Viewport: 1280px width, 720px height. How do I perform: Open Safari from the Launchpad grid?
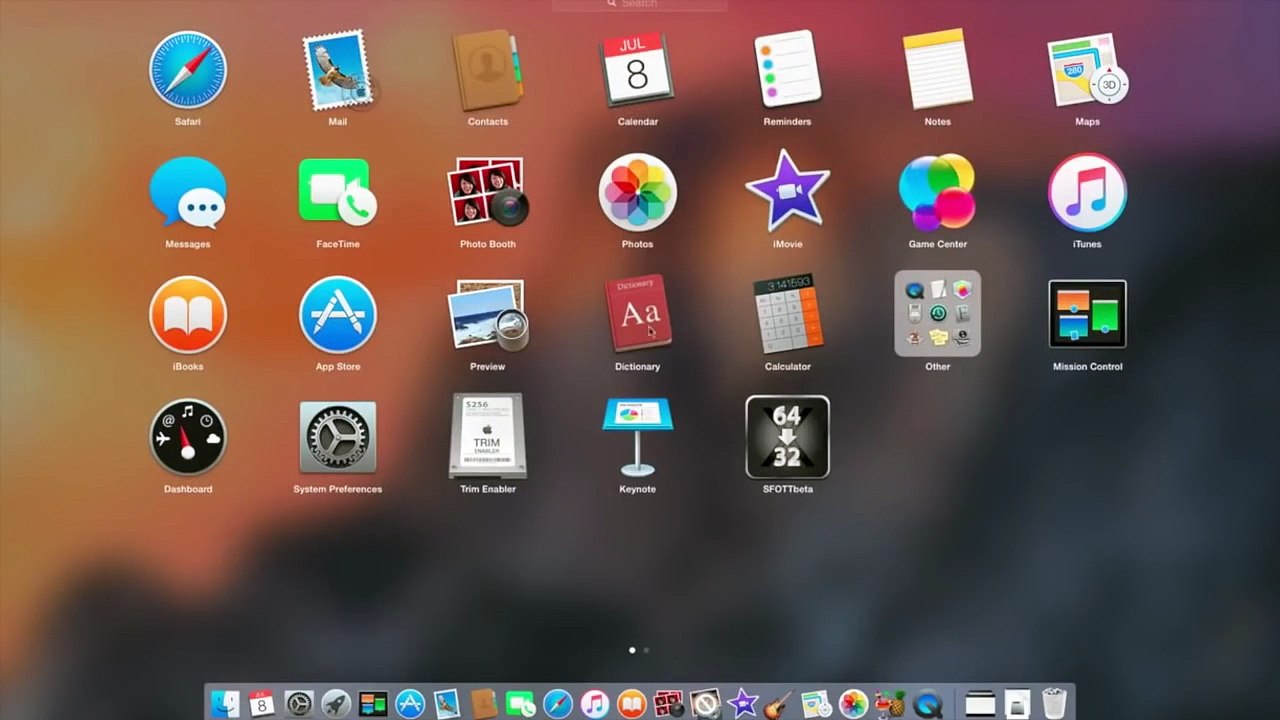pos(188,69)
